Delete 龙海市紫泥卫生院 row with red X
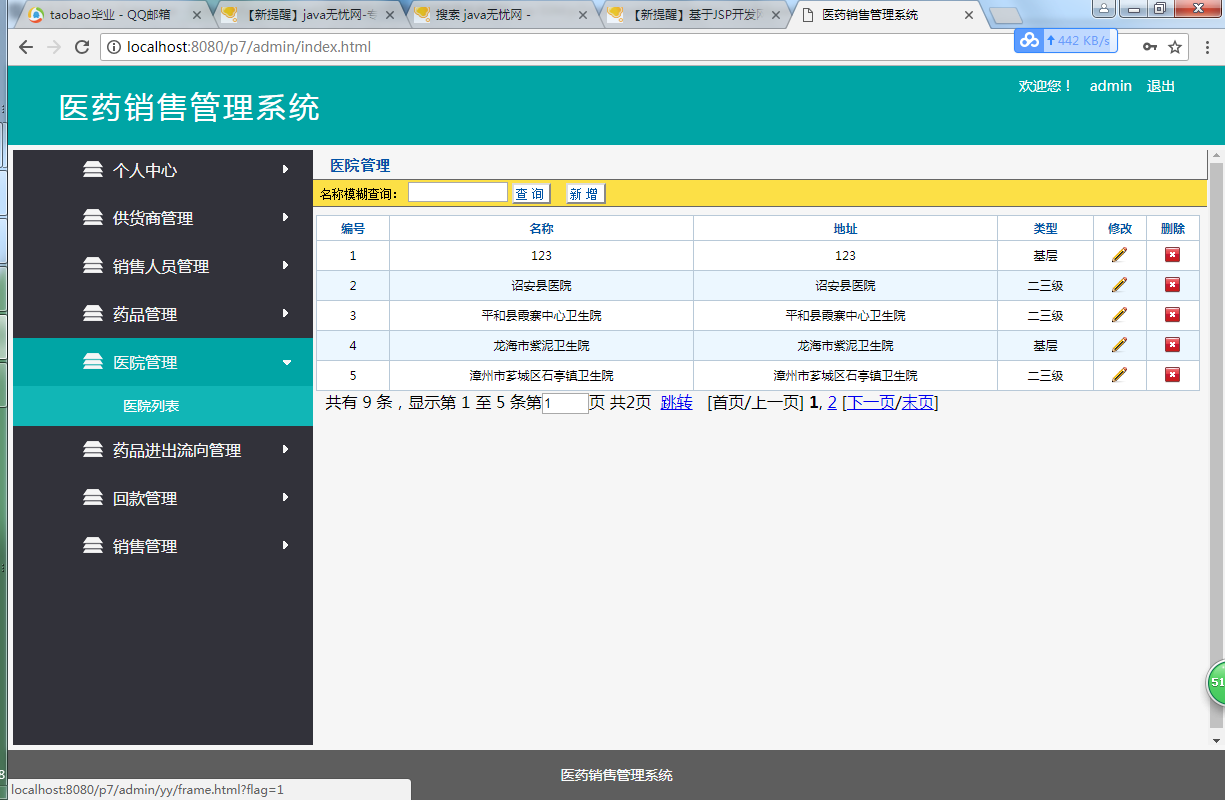 pos(1172,345)
